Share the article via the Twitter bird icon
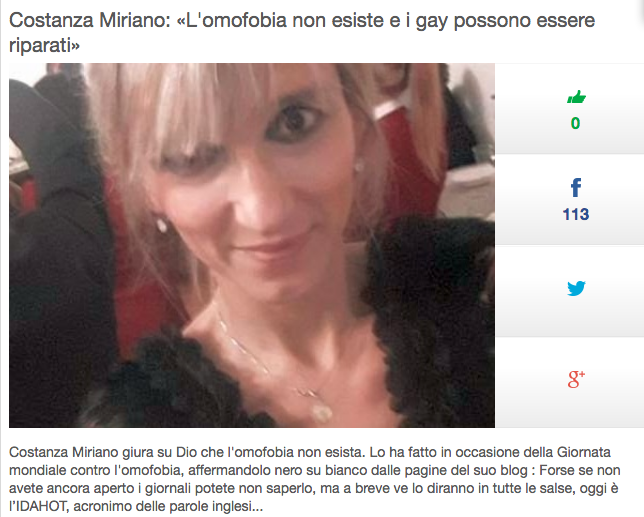 tap(576, 288)
